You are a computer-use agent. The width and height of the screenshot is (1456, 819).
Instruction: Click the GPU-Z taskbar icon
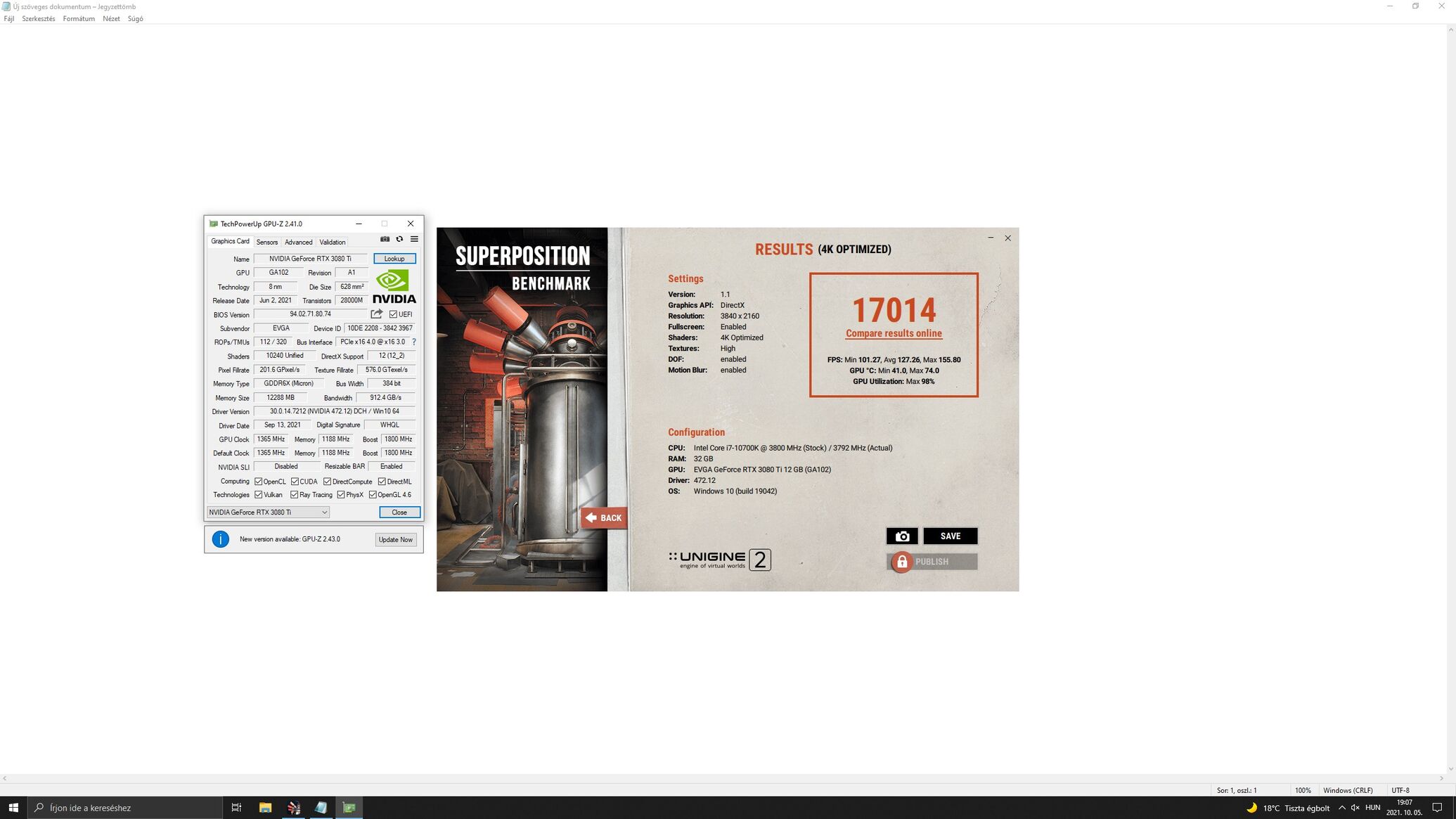pos(349,808)
